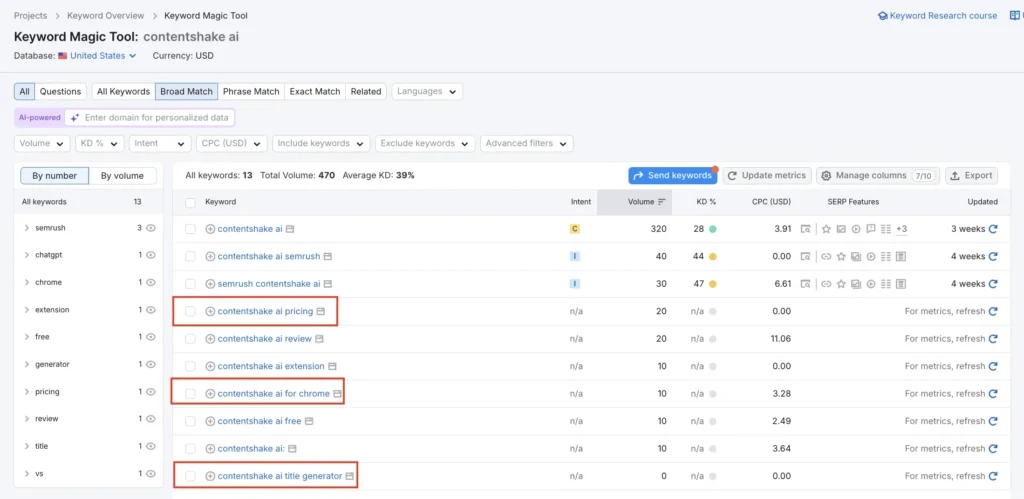Image resolution: width=1024 pixels, height=499 pixels.
Task: Refresh metrics for contentshake ai for chrome
Action: click(993, 394)
